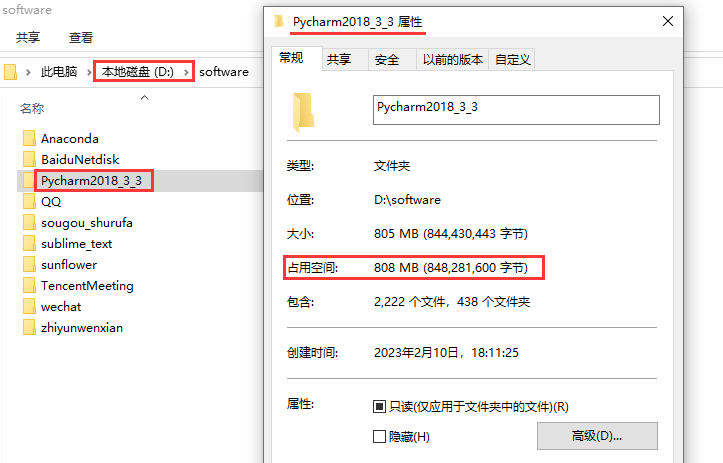Open the 以前的版本 tab

[452, 59]
